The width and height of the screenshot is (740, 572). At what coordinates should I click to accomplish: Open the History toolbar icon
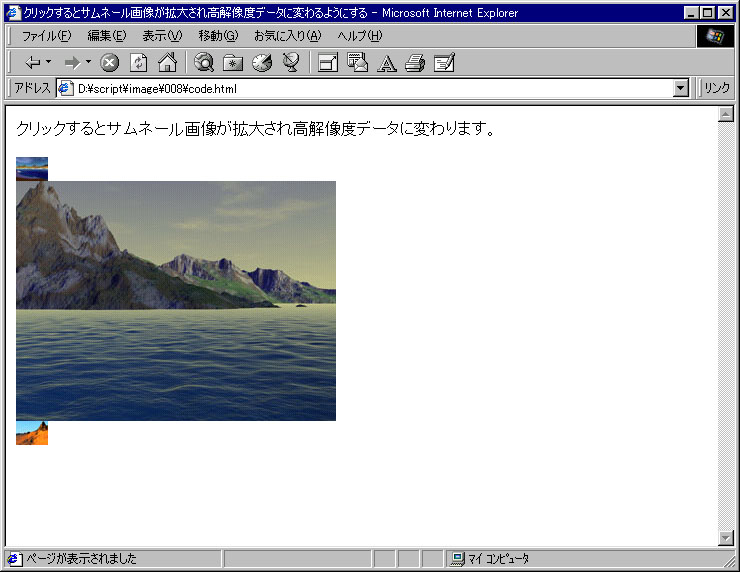click(x=262, y=62)
